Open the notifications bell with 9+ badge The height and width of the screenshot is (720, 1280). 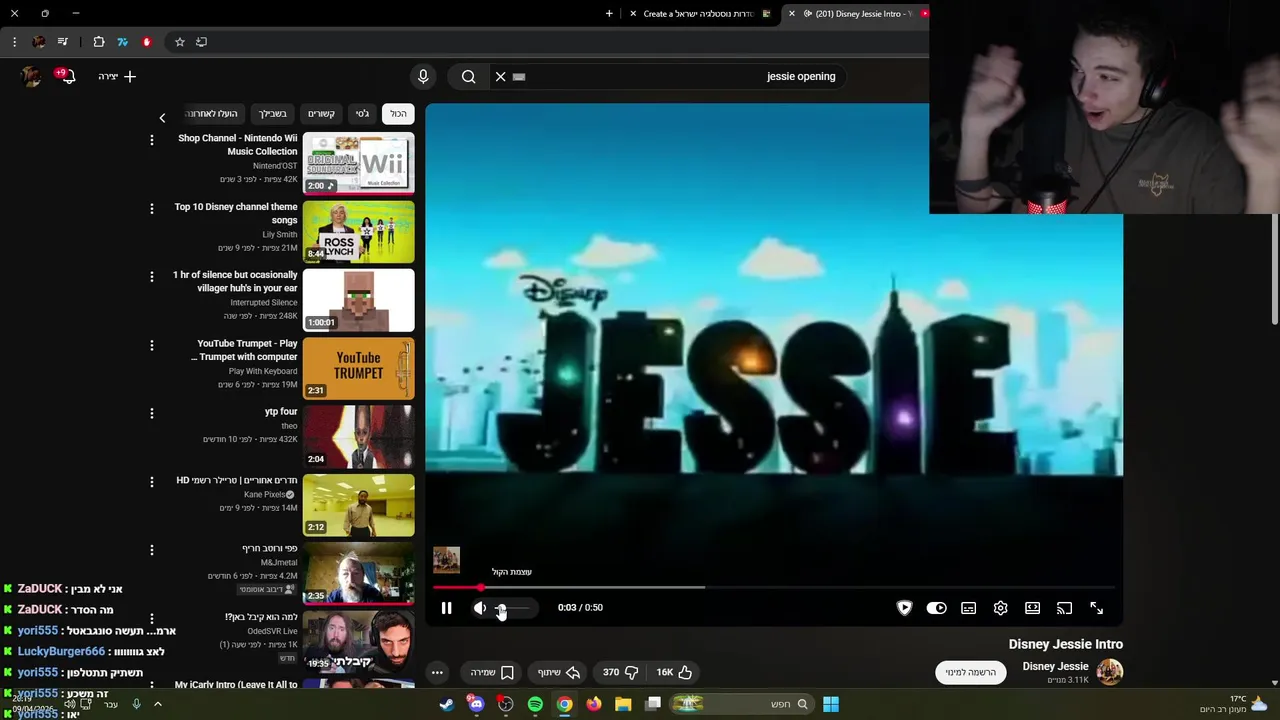tap(67, 76)
